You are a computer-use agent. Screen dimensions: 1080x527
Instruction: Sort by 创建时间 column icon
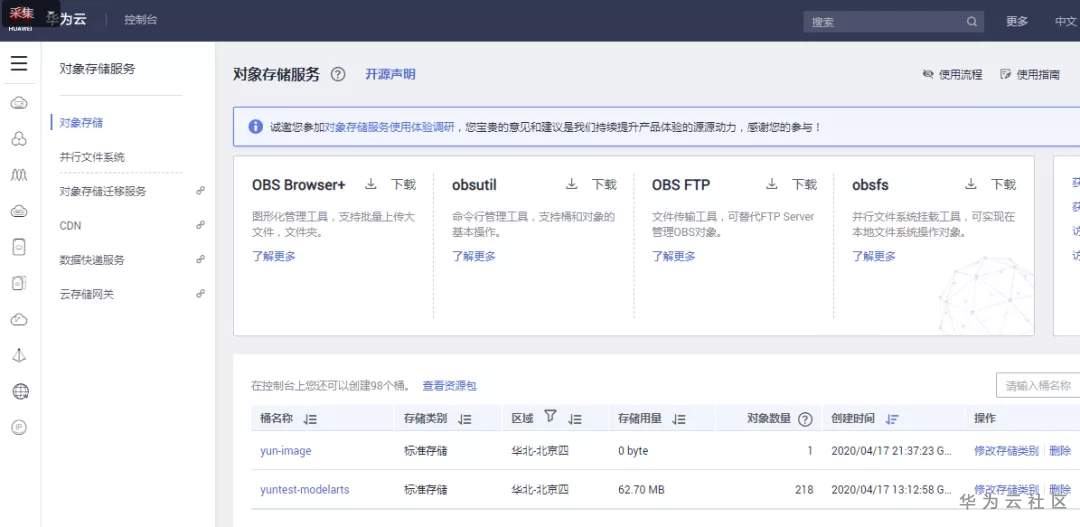click(892, 419)
